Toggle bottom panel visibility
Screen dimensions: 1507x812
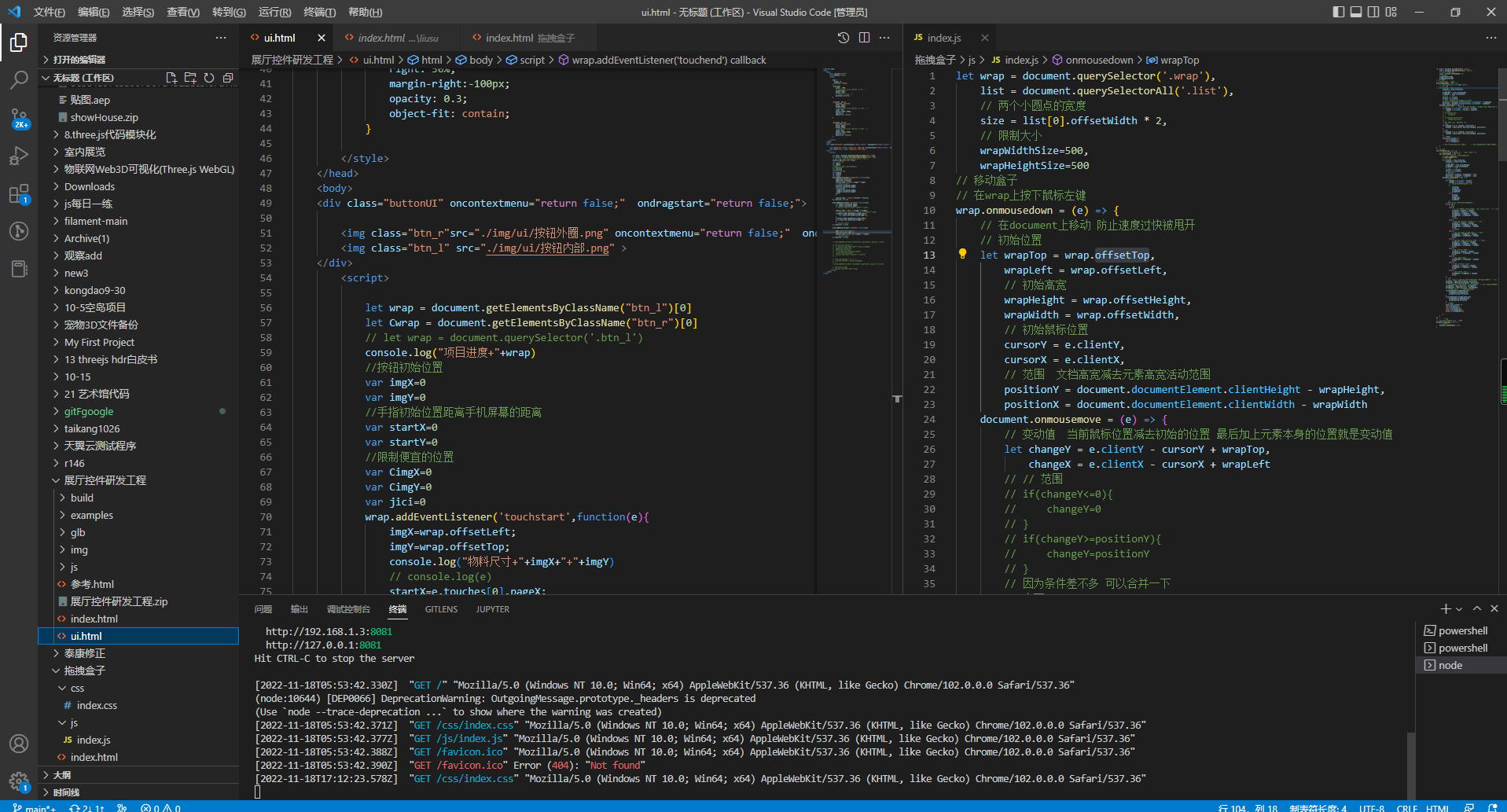1356,12
